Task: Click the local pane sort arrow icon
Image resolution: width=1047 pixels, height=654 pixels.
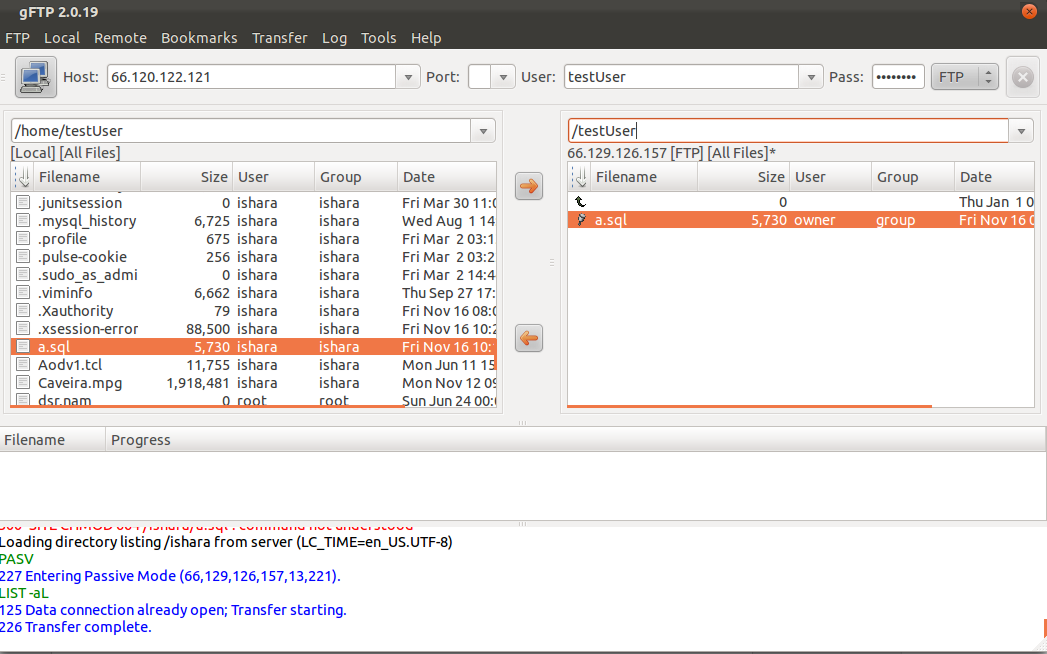Action: pyautogui.click(x=23, y=177)
